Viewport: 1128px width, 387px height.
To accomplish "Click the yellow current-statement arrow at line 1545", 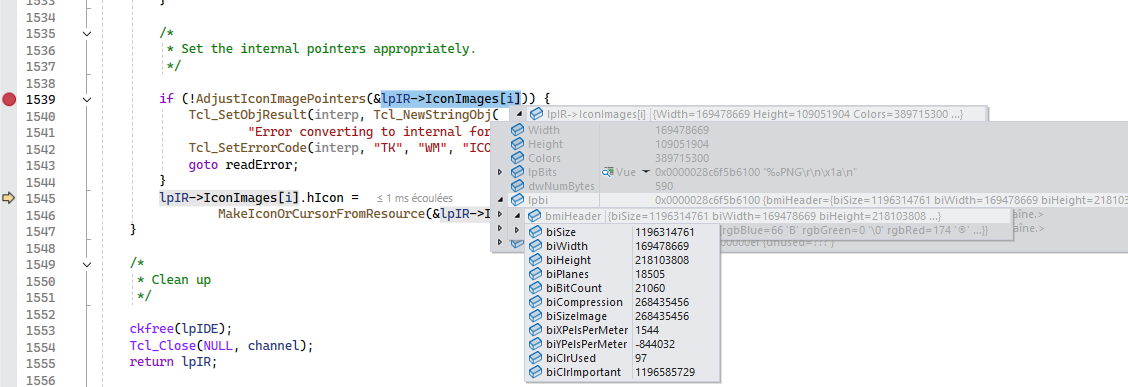I will pyautogui.click(x=9, y=198).
